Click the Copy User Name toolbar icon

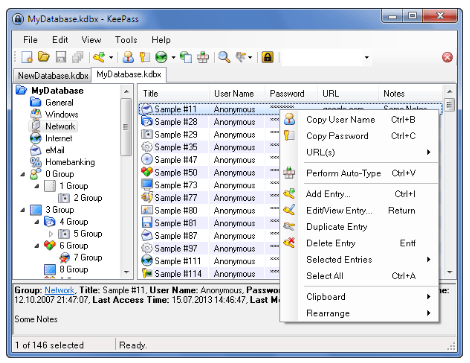coord(128,57)
